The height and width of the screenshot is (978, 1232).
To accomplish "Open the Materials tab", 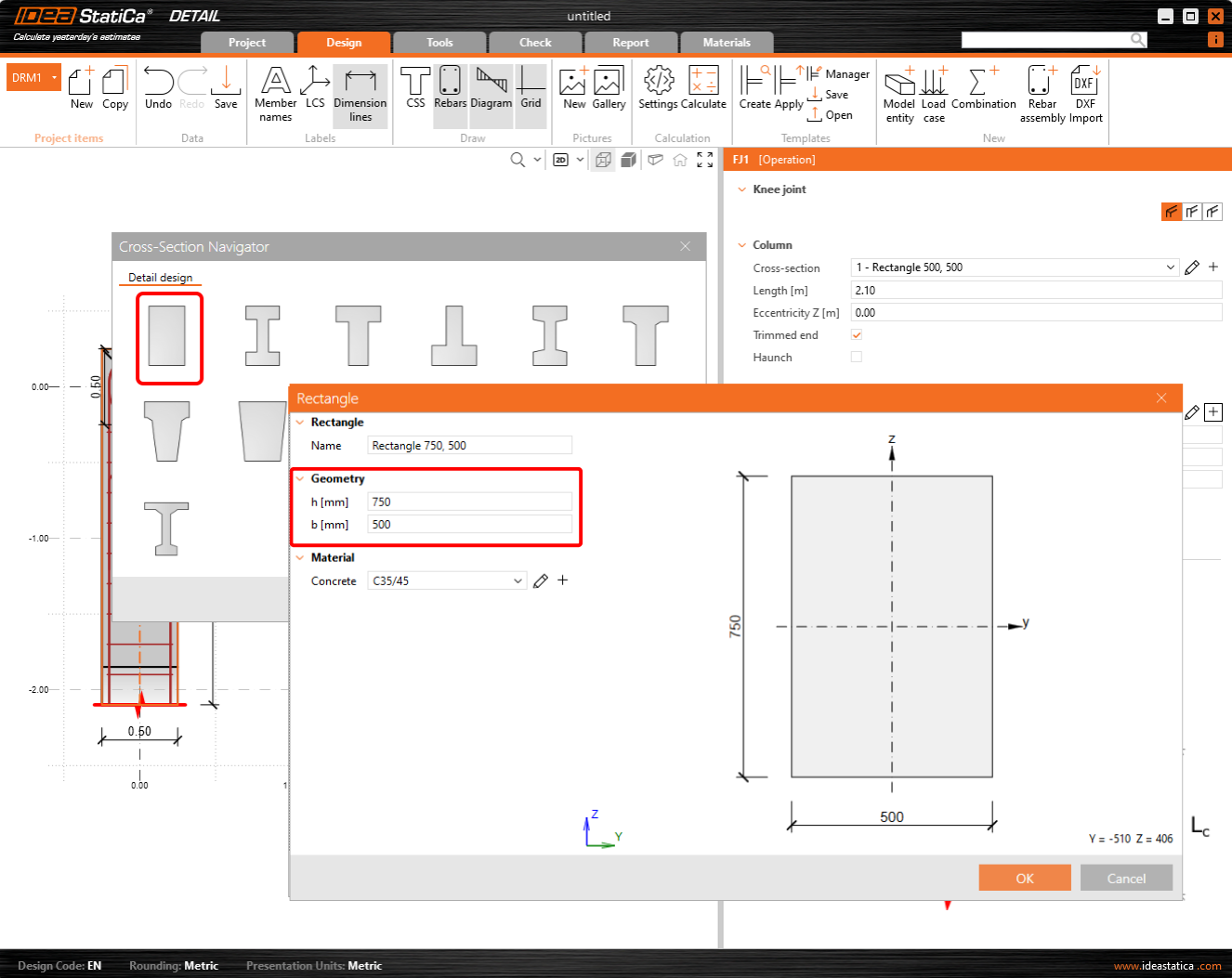I will pos(726,43).
